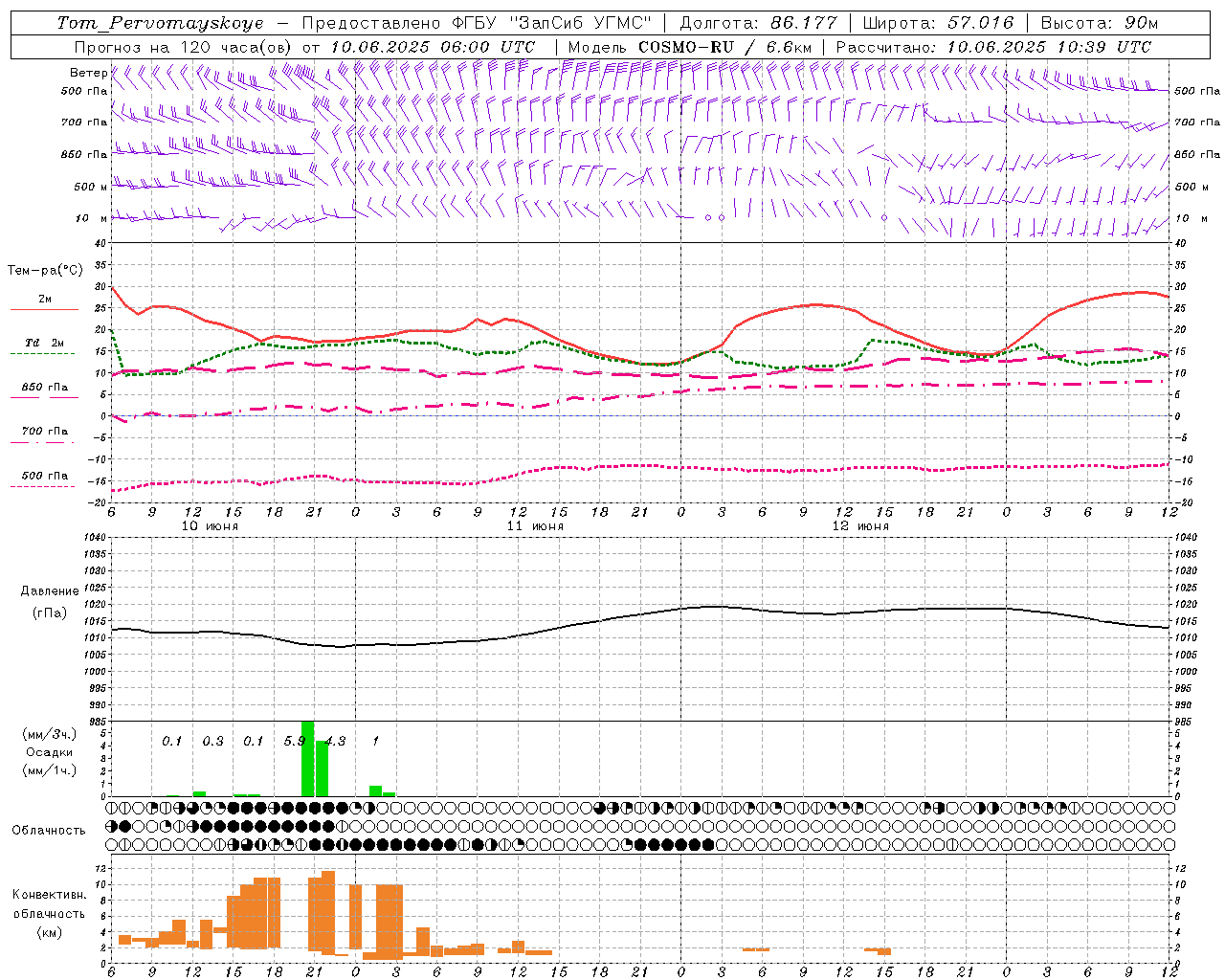The width and height of the screenshot is (1225, 980).
Task: Click the Ветер panel label
Action: 88,73
